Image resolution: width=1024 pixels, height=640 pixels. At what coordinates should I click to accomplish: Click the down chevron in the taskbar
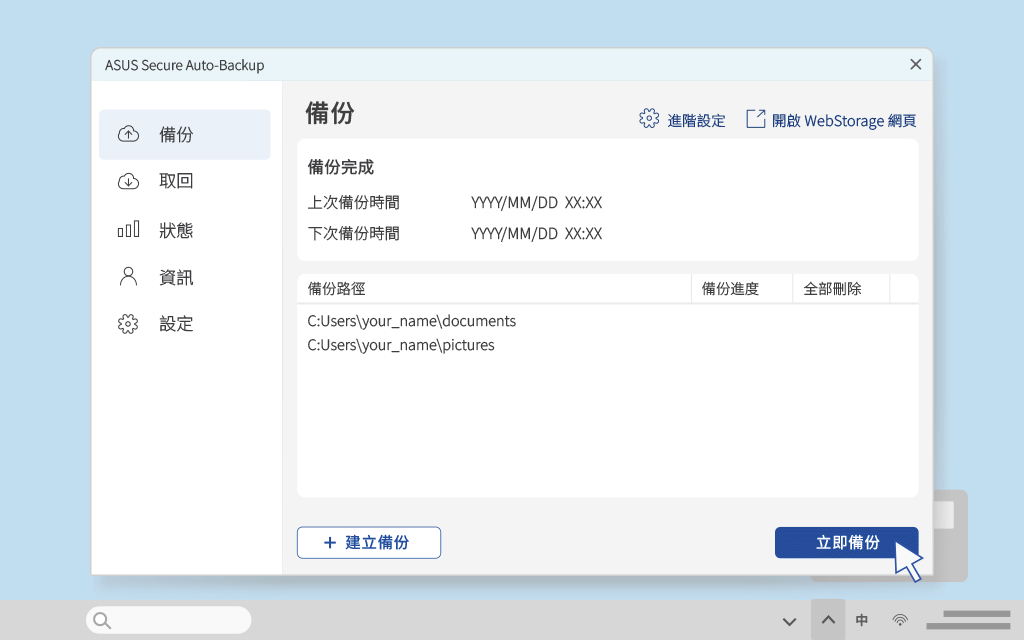pos(790,621)
